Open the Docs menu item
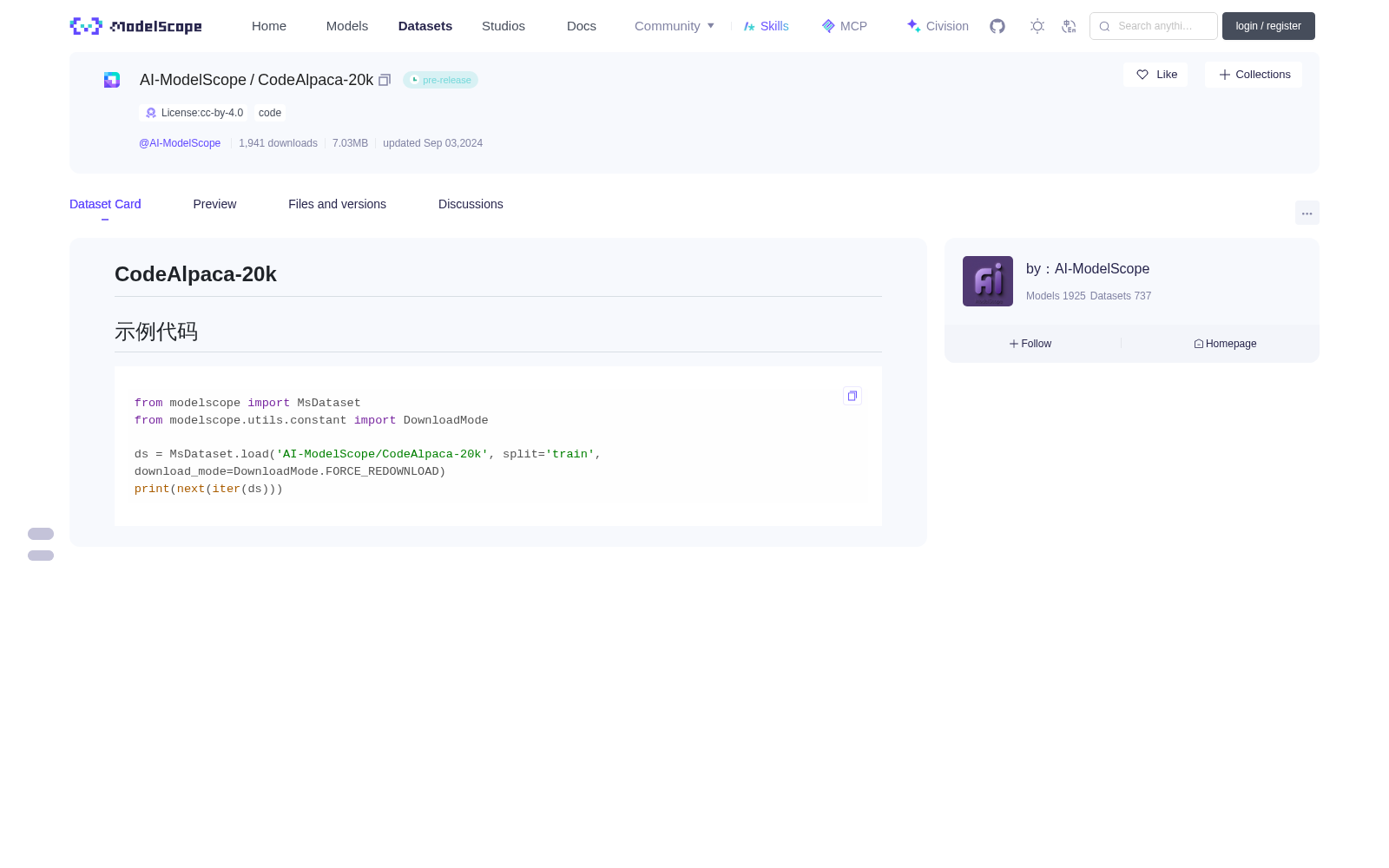 582,26
